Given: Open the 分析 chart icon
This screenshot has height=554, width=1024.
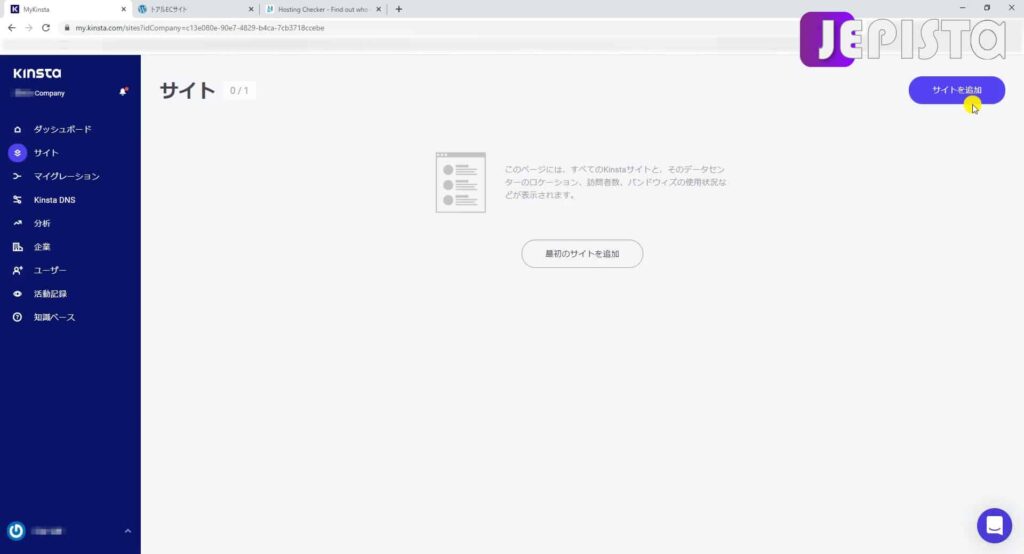Looking at the screenshot, I should coord(18,223).
